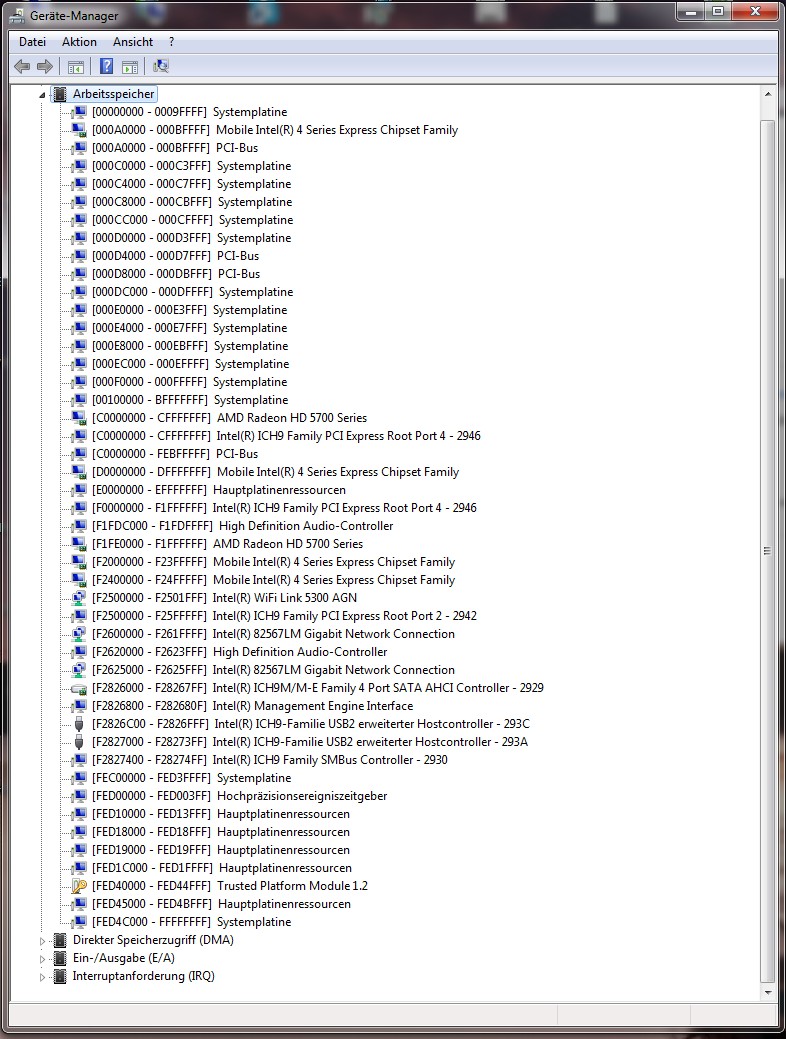
Task: Select [FED45000 - FED4BFFF] Hauptplatinenressourcen
Action: coord(221,904)
